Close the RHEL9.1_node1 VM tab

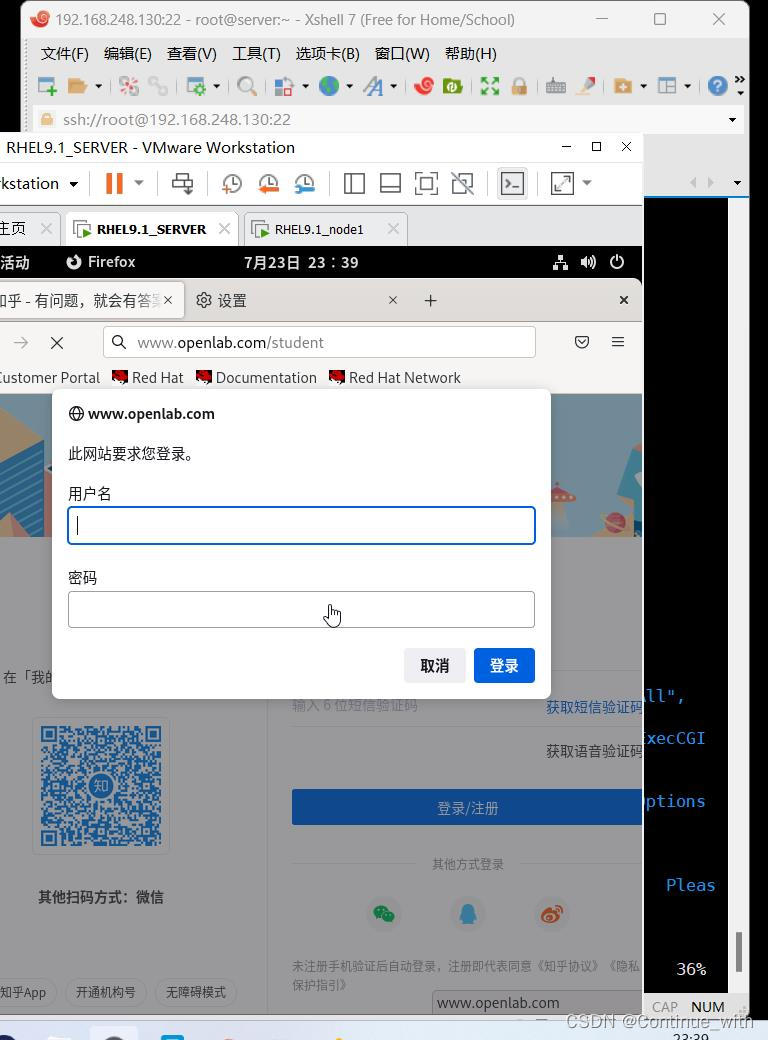(393, 229)
